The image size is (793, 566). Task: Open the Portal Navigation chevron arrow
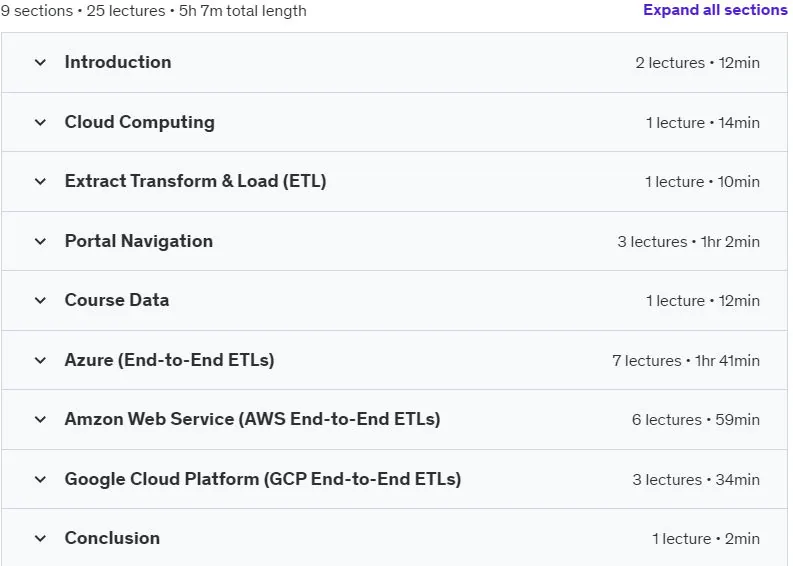pos(40,241)
